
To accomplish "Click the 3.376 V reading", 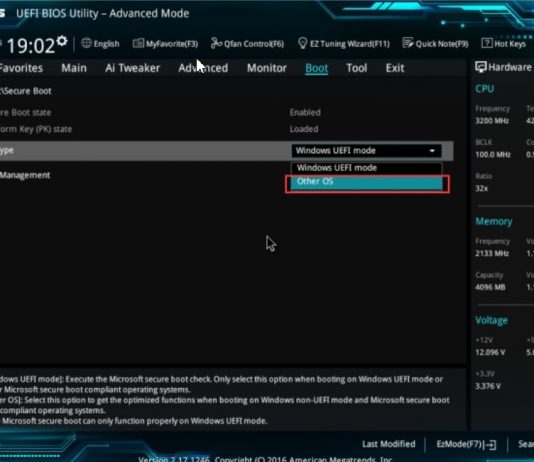I will click(488, 386).
